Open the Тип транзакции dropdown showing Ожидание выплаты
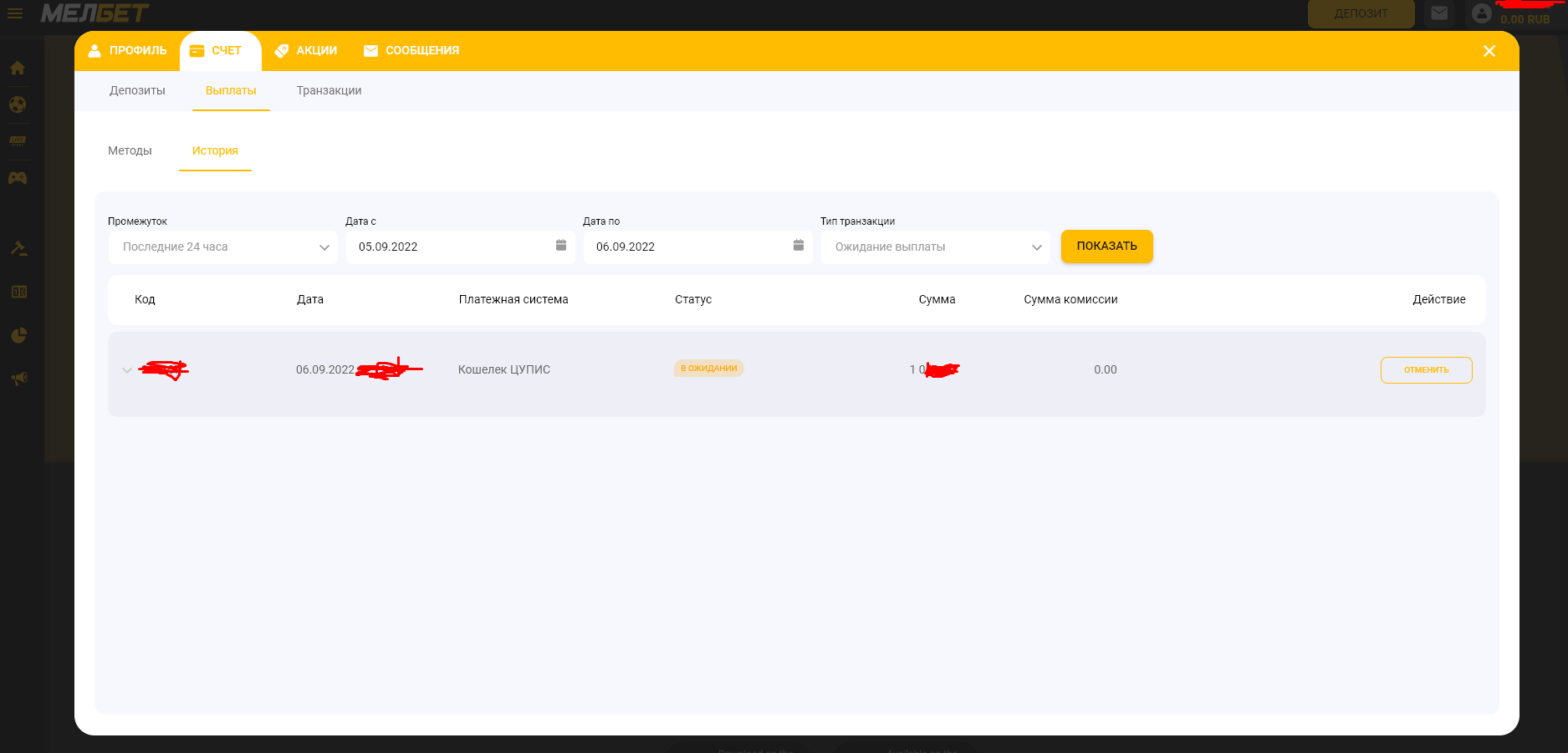1568x753 pixels. click(x=936, y=247)
